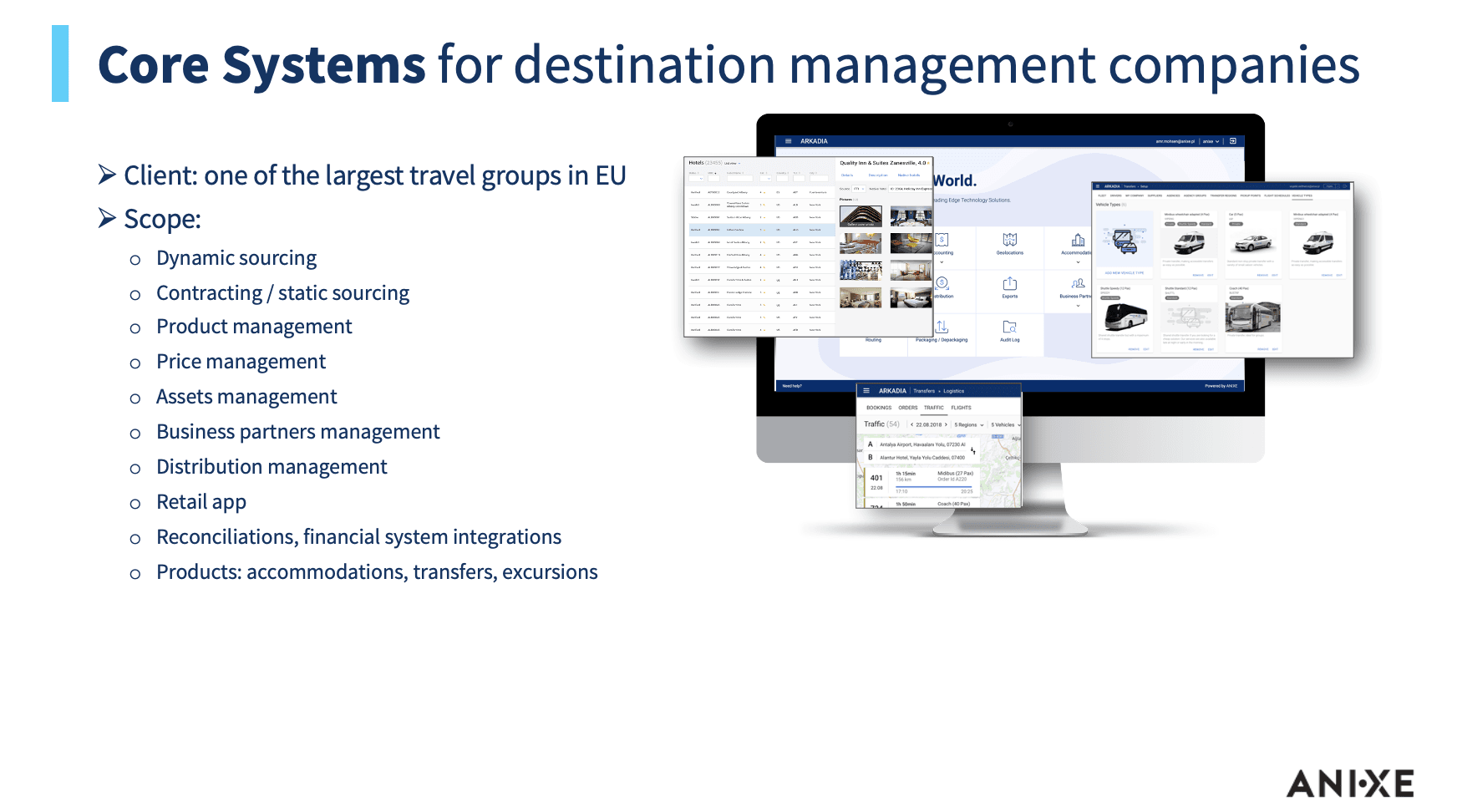
Task: Open the Exports module icon
Action: click(1009, 284)
